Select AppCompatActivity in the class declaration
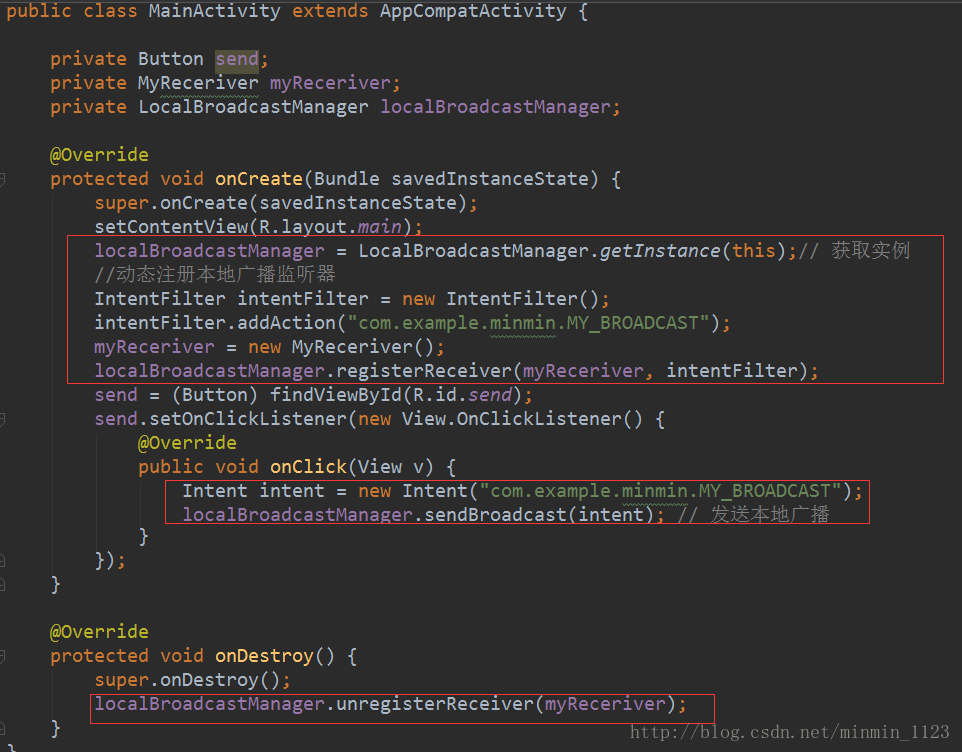 (472, 11)
